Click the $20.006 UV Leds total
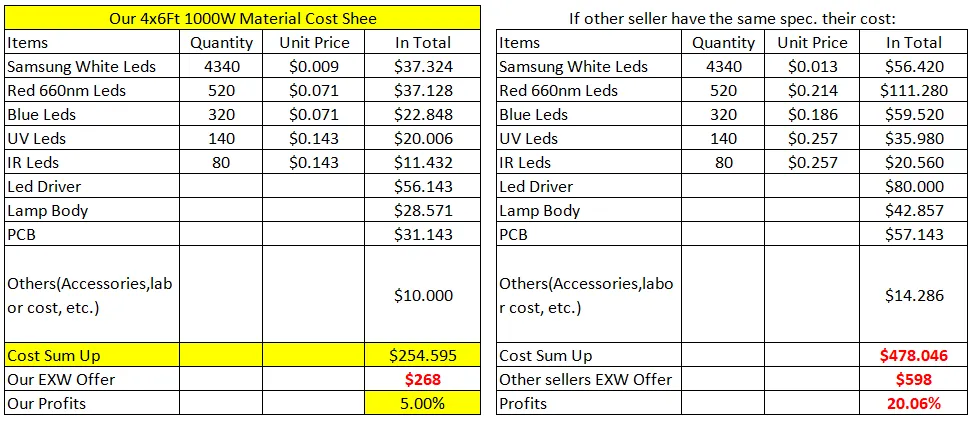Image resolution: width=973 pixels, height=421 pixels. [x=423, y=139]
